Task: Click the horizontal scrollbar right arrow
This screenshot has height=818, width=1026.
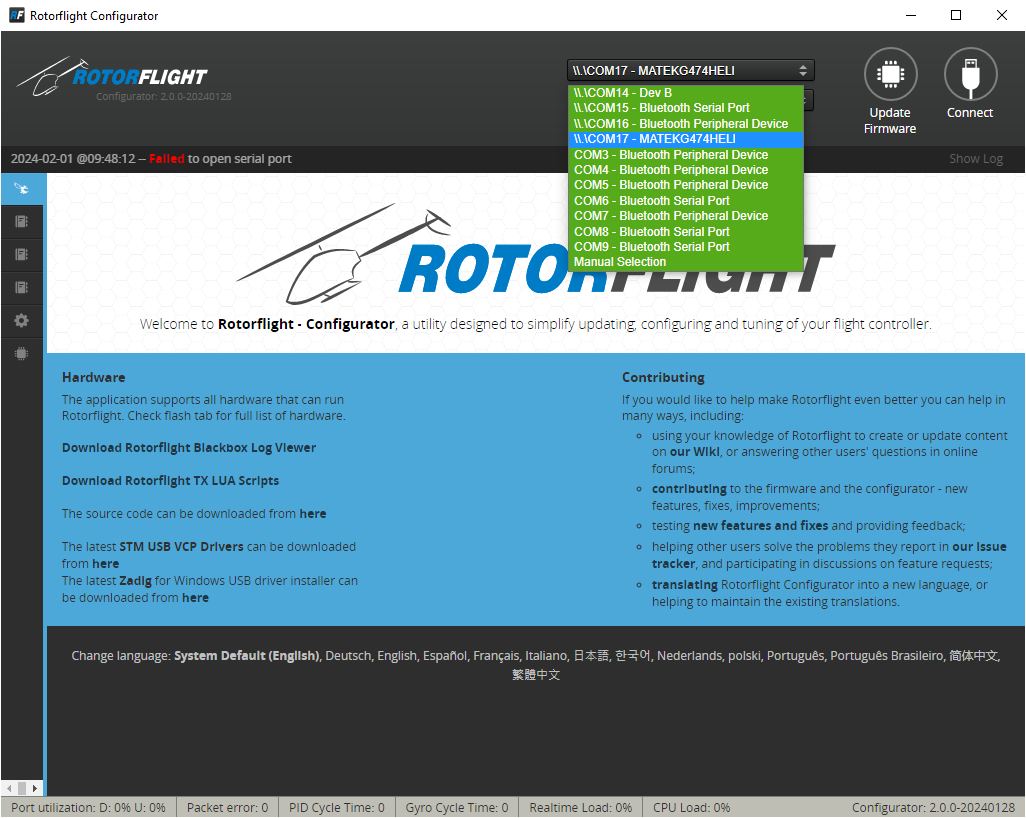Action: pyautogui.click(x=36, y=788)
